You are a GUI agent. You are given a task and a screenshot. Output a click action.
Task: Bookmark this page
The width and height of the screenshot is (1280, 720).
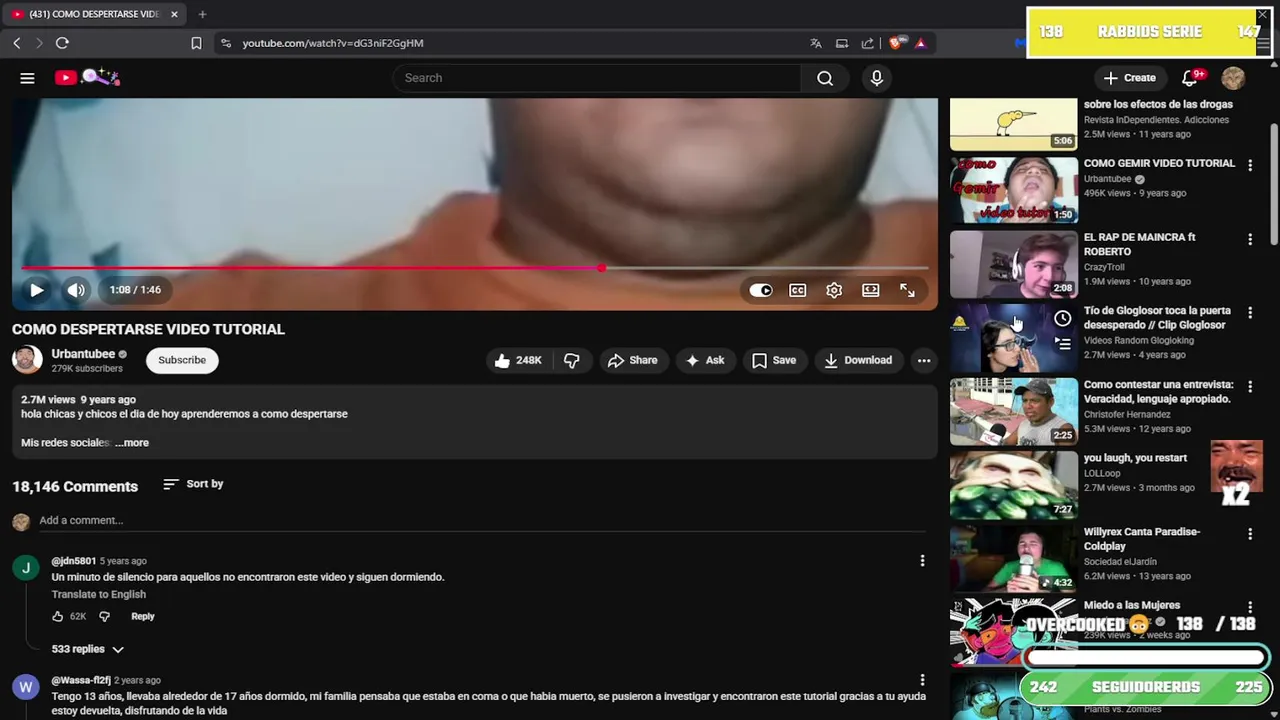[x=196, y=43]
